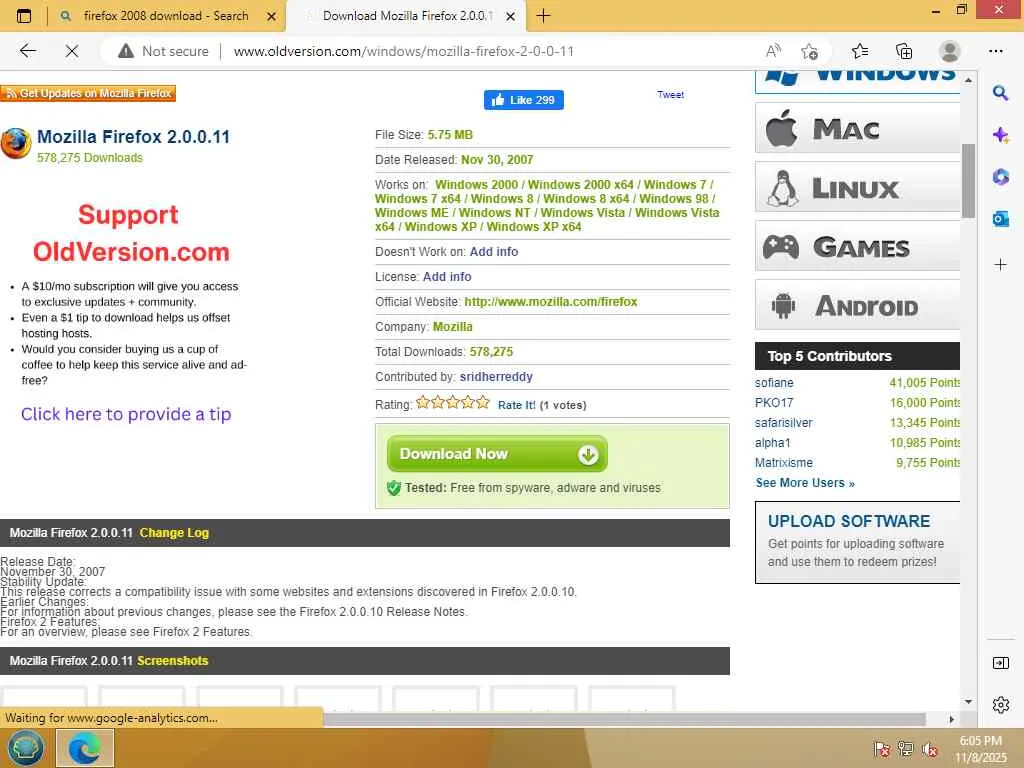Open the Favorites list icon
This screenshot has height=768, width=1024.
tap(860, 51)
